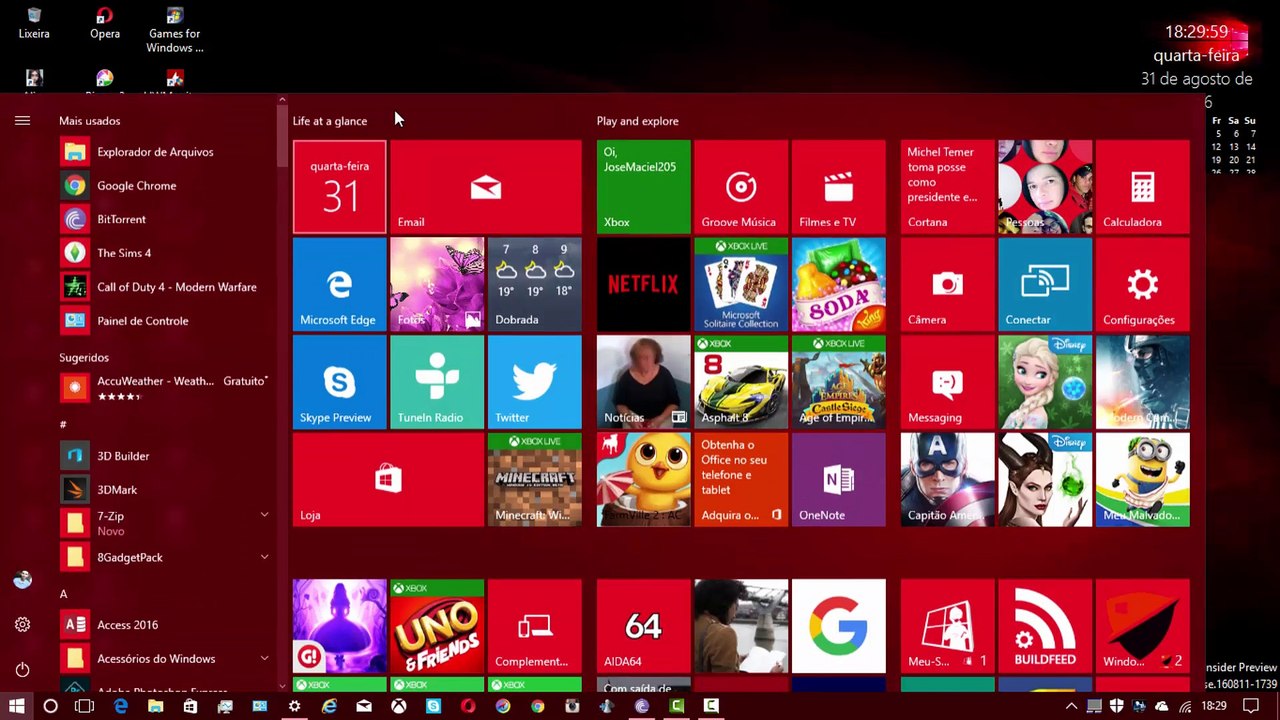This screenshot has width=1280, height=720.
Task: Open the Dobrada weather tile
Action: click(535, 284)
